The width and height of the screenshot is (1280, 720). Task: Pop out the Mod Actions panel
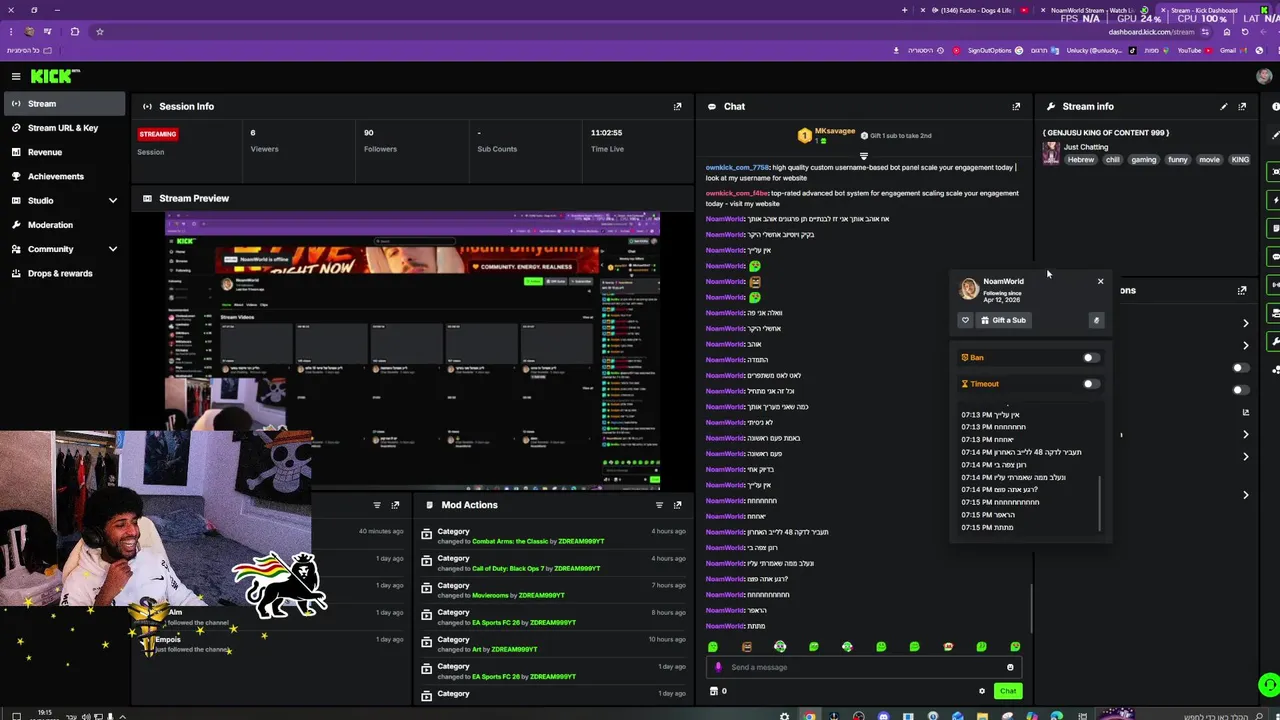click(677, 505)
